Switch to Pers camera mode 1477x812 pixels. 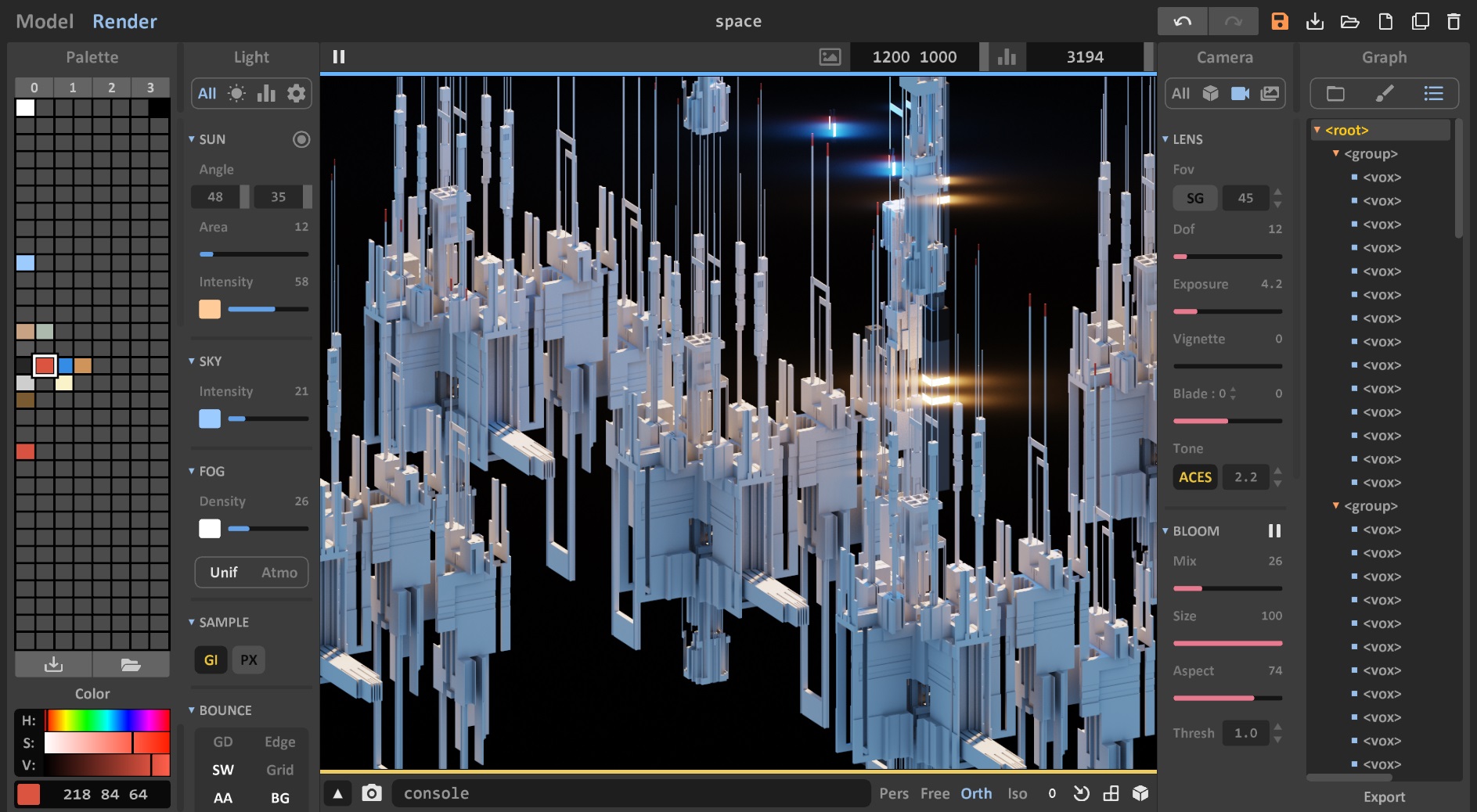click(x=894, y=793)
